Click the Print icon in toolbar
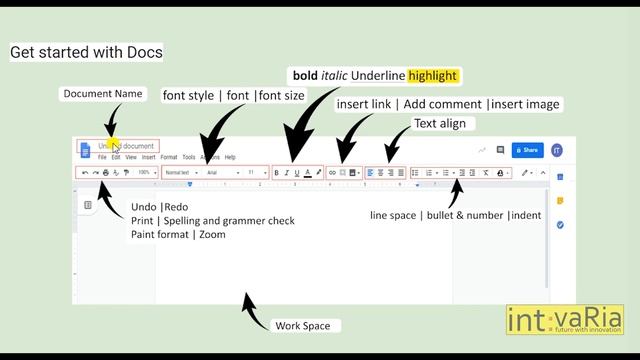Viewport: 640px width, 360px height. [106, 173]
